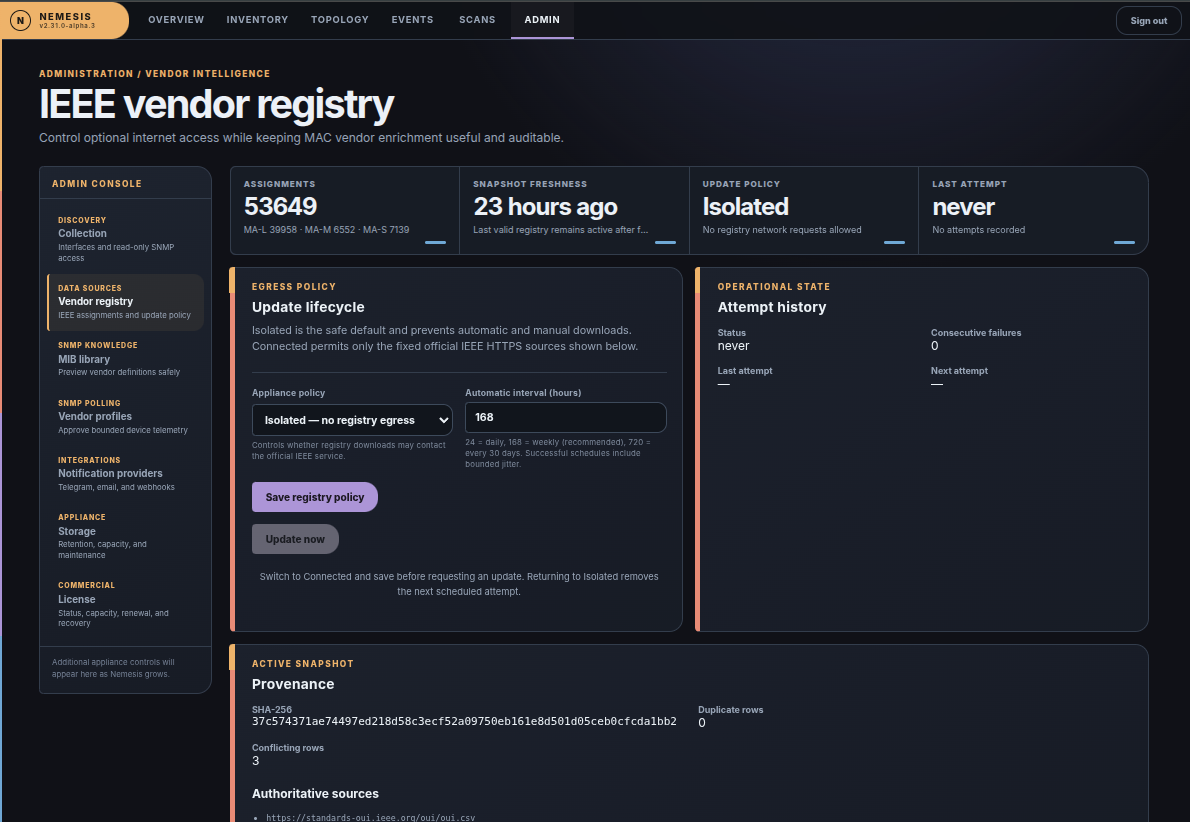Click the Consecutive failures value 0
This screenshot has height=822, width=1190.
coord(934,346)
